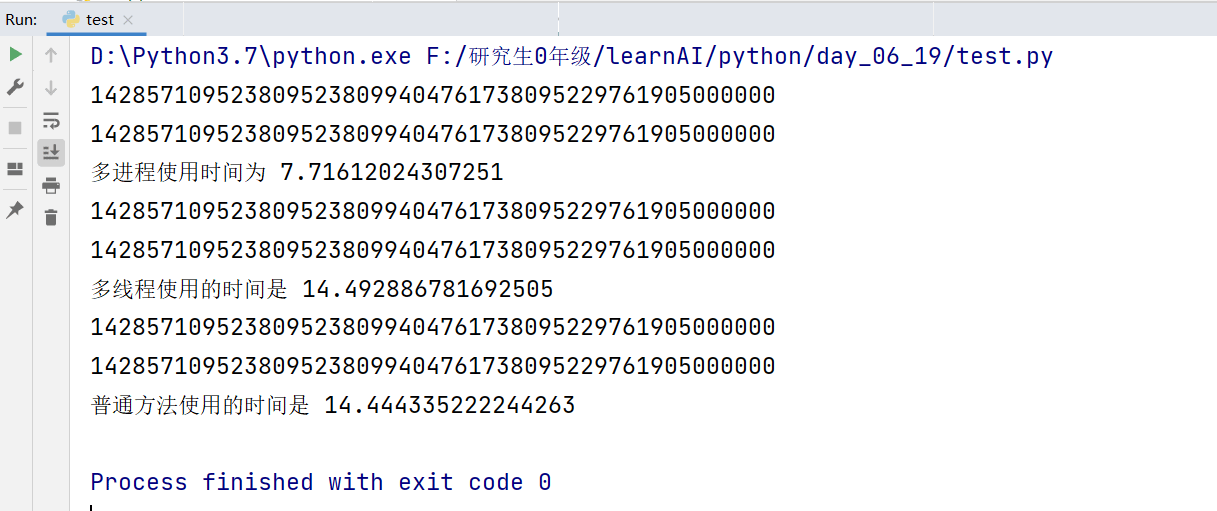Toggle scroll to end of output
This screenshot has height=511, width=1217.
point(51,153)
